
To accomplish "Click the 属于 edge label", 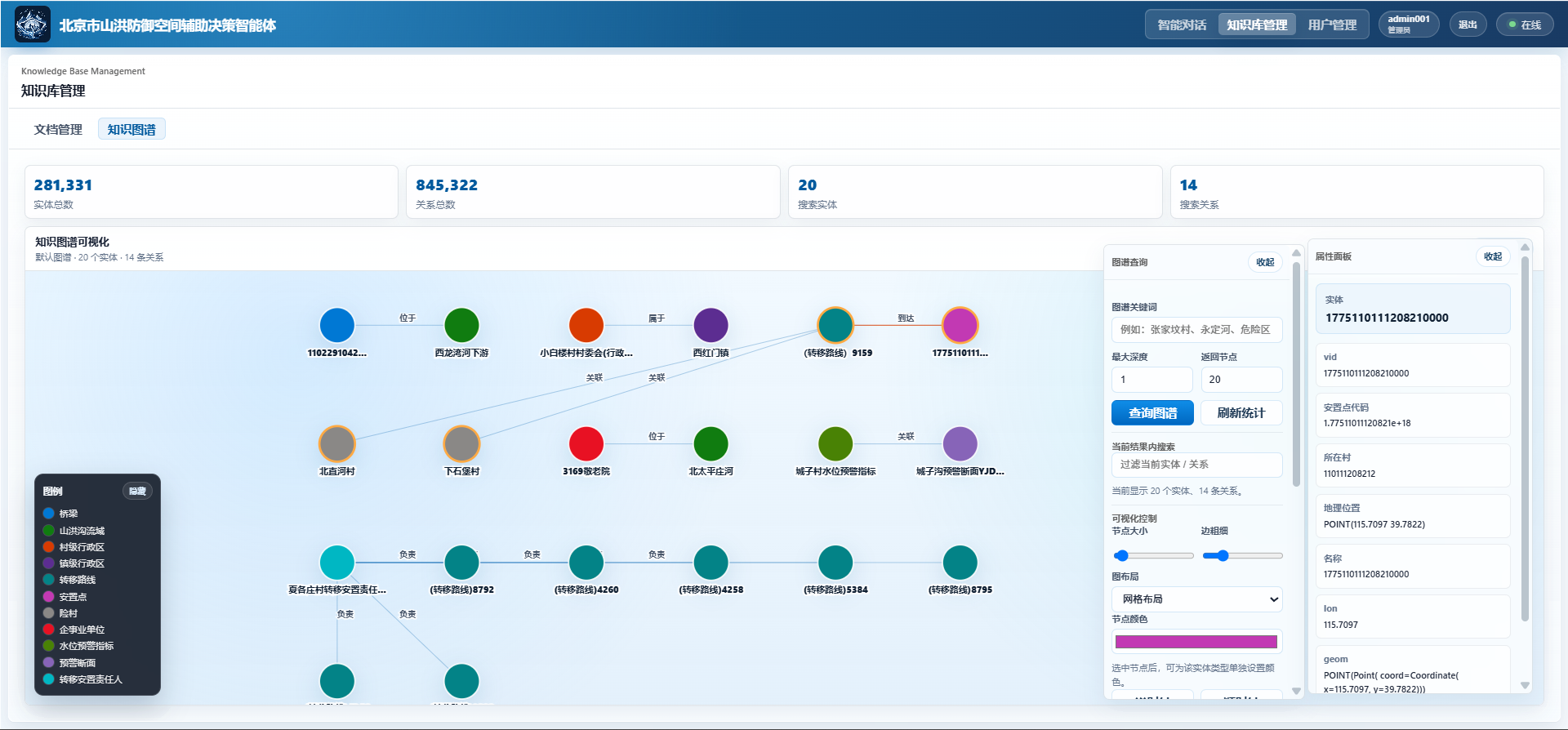I will [657, 318].
